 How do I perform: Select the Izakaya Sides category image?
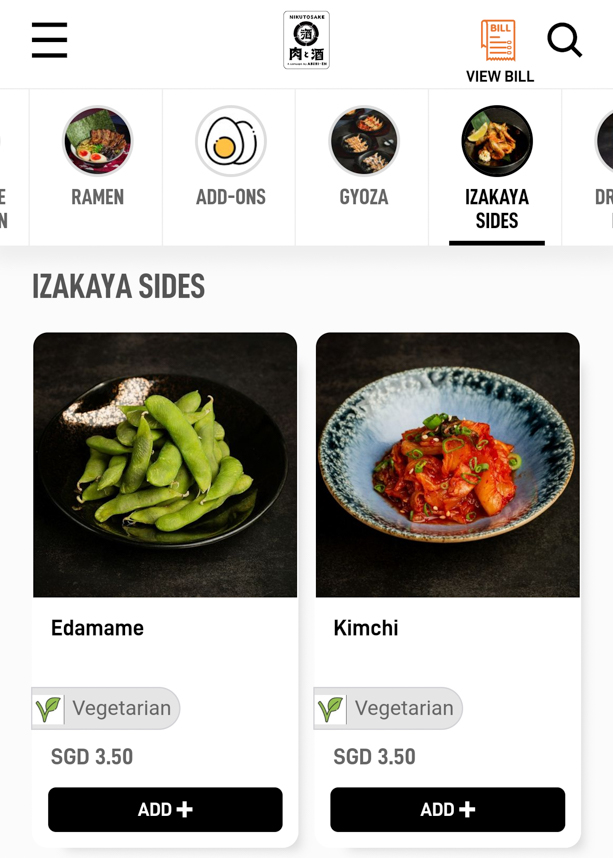[497, 141]
